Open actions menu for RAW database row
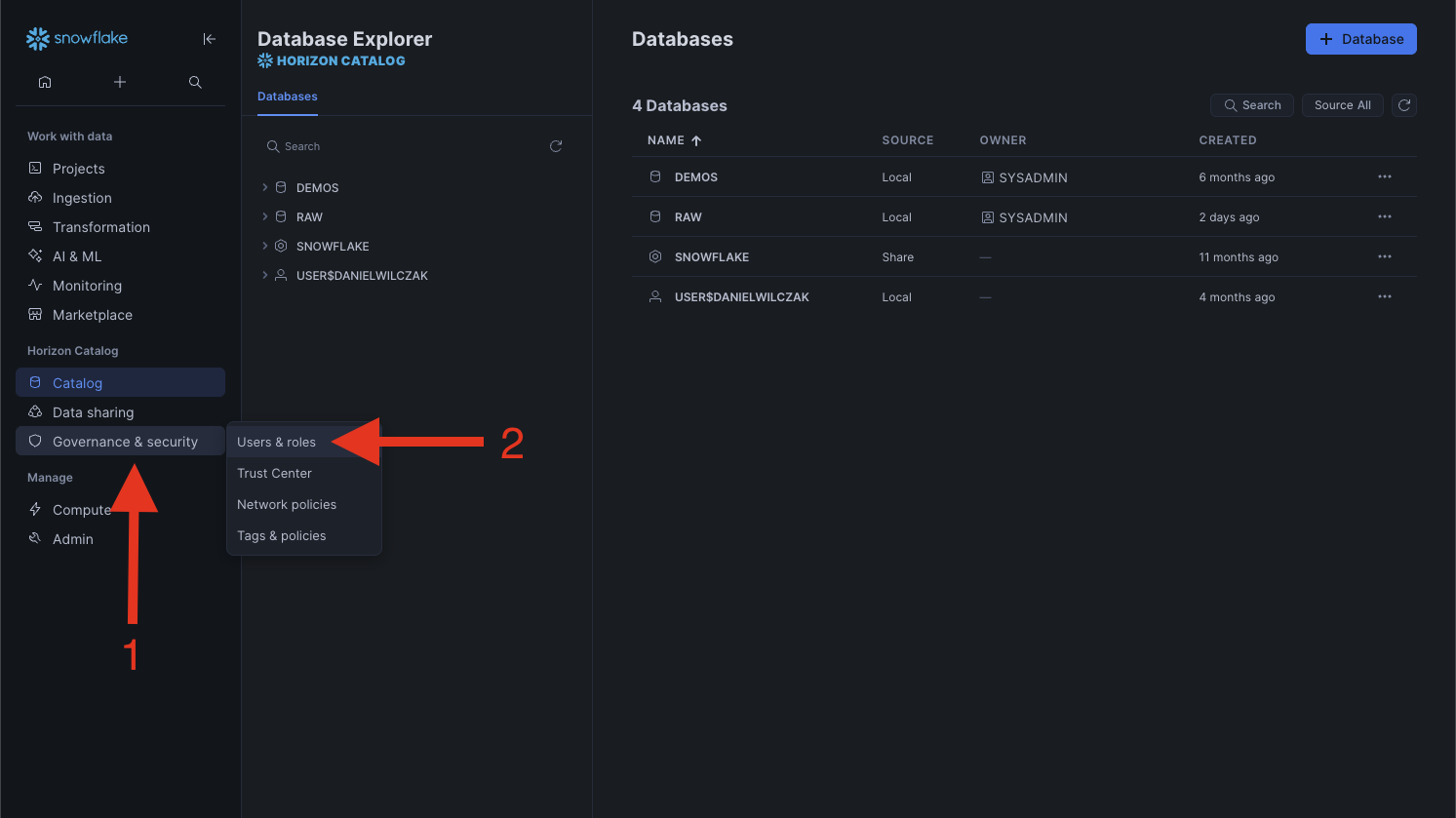 (1384, 217)
